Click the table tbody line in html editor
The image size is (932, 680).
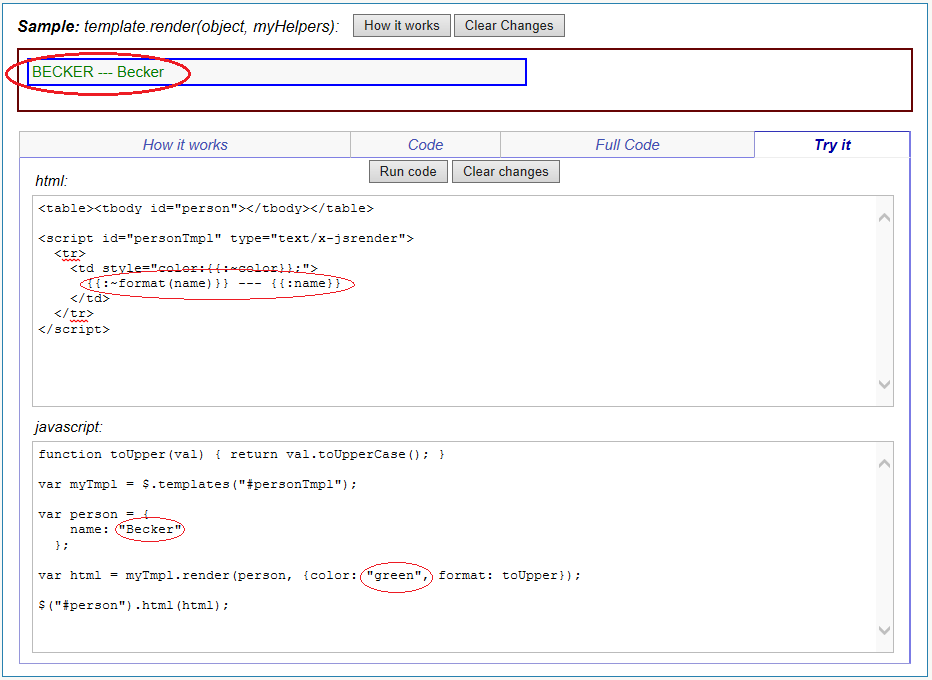point(206,208)
